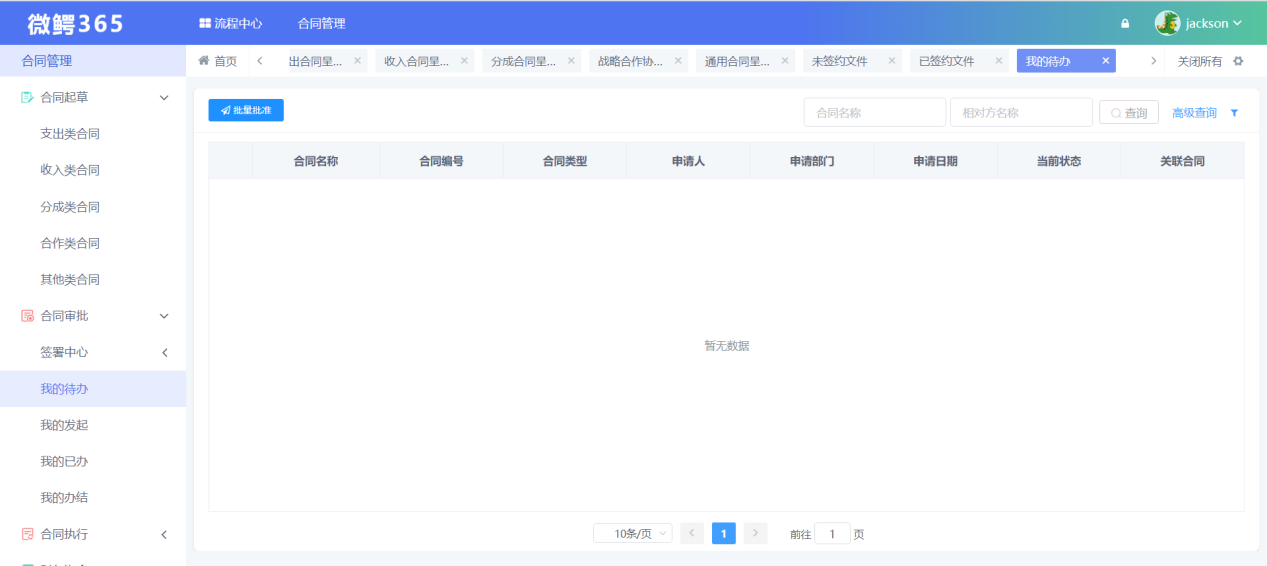Close the 已签约文件 tab via its X
Viewport: 1267px width, 566px height.
coord(998,61)
